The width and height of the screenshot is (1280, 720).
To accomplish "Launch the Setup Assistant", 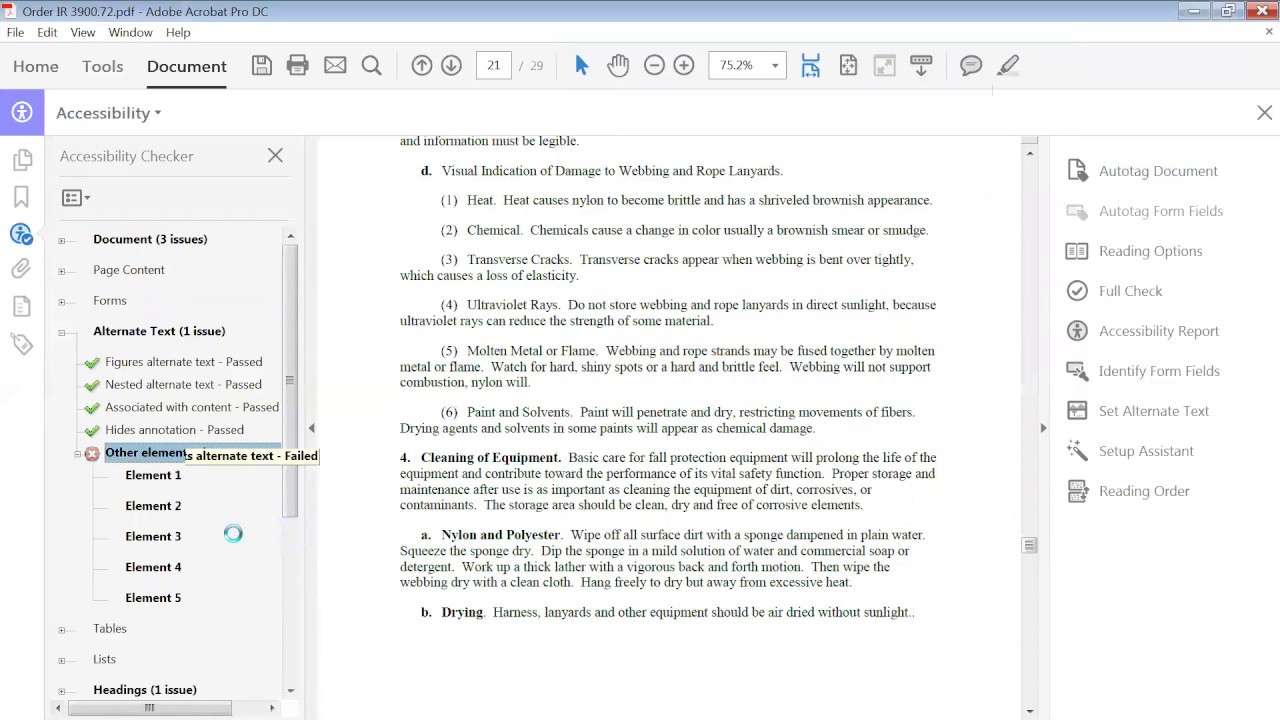I will pos(1130,451).
